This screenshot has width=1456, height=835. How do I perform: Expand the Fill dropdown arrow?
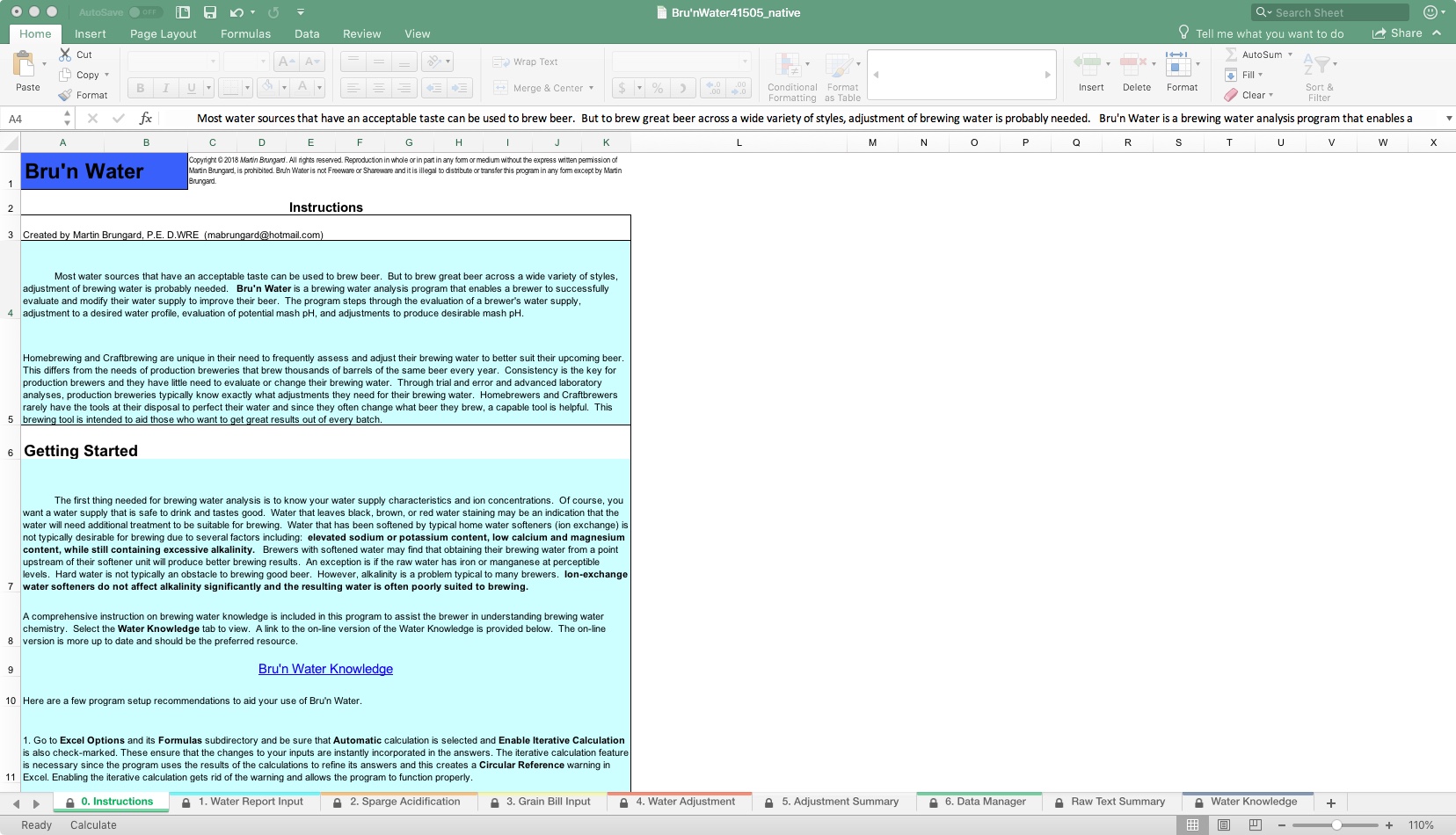pos(1260,75)
